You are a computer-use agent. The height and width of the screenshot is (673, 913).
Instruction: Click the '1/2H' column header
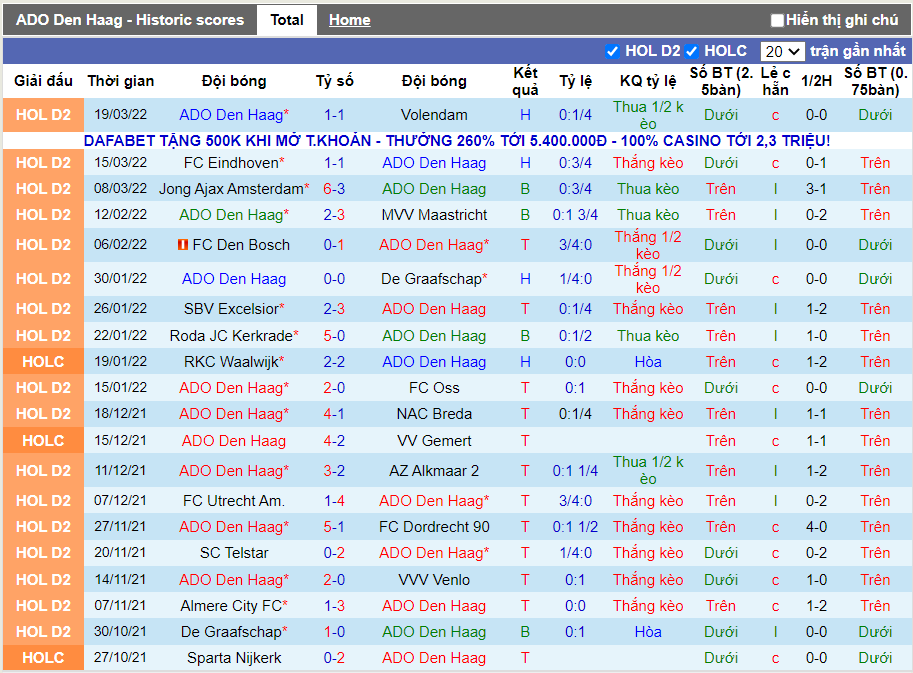click(816, 81)
